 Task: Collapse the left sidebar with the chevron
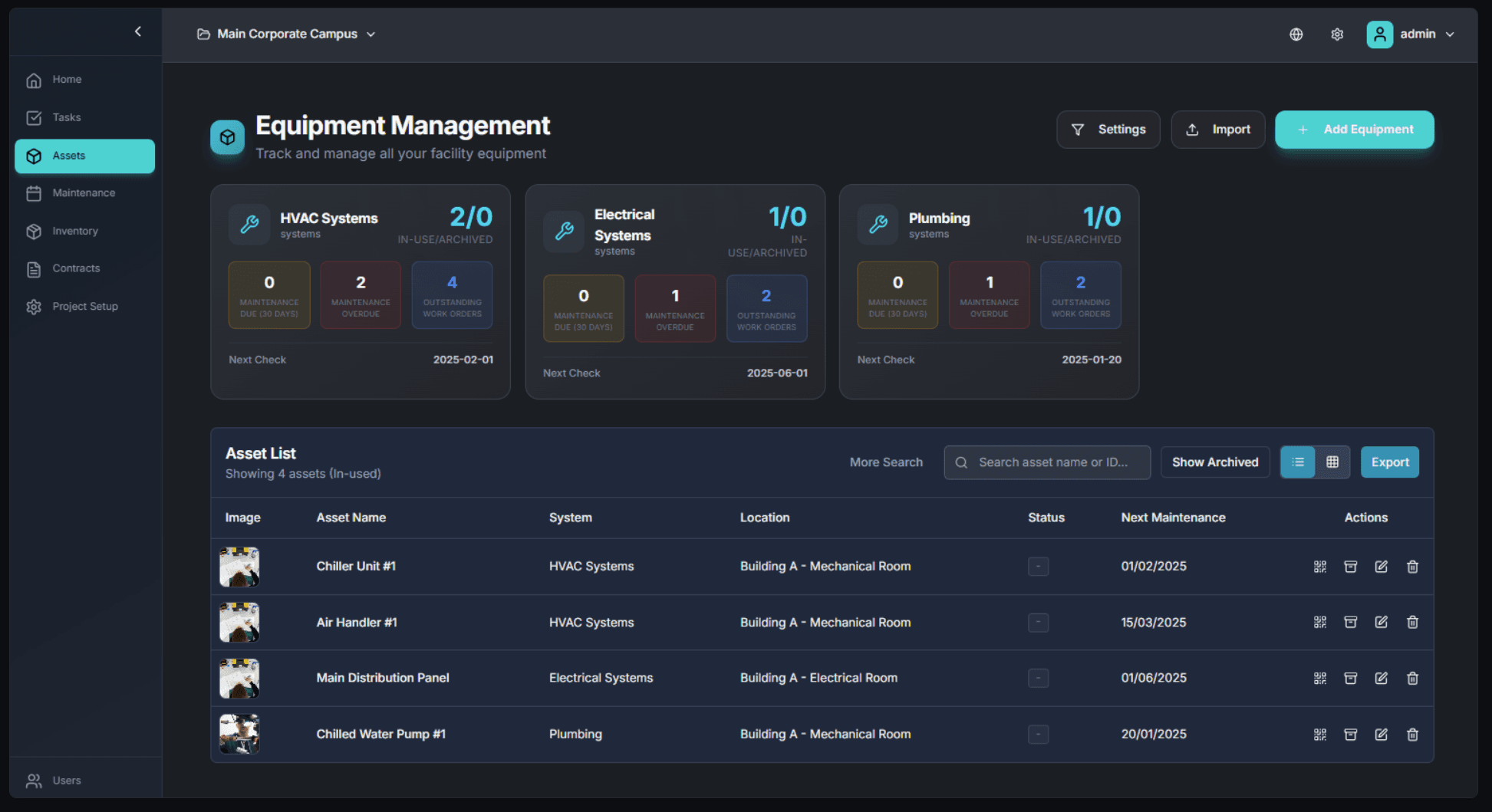138,31
